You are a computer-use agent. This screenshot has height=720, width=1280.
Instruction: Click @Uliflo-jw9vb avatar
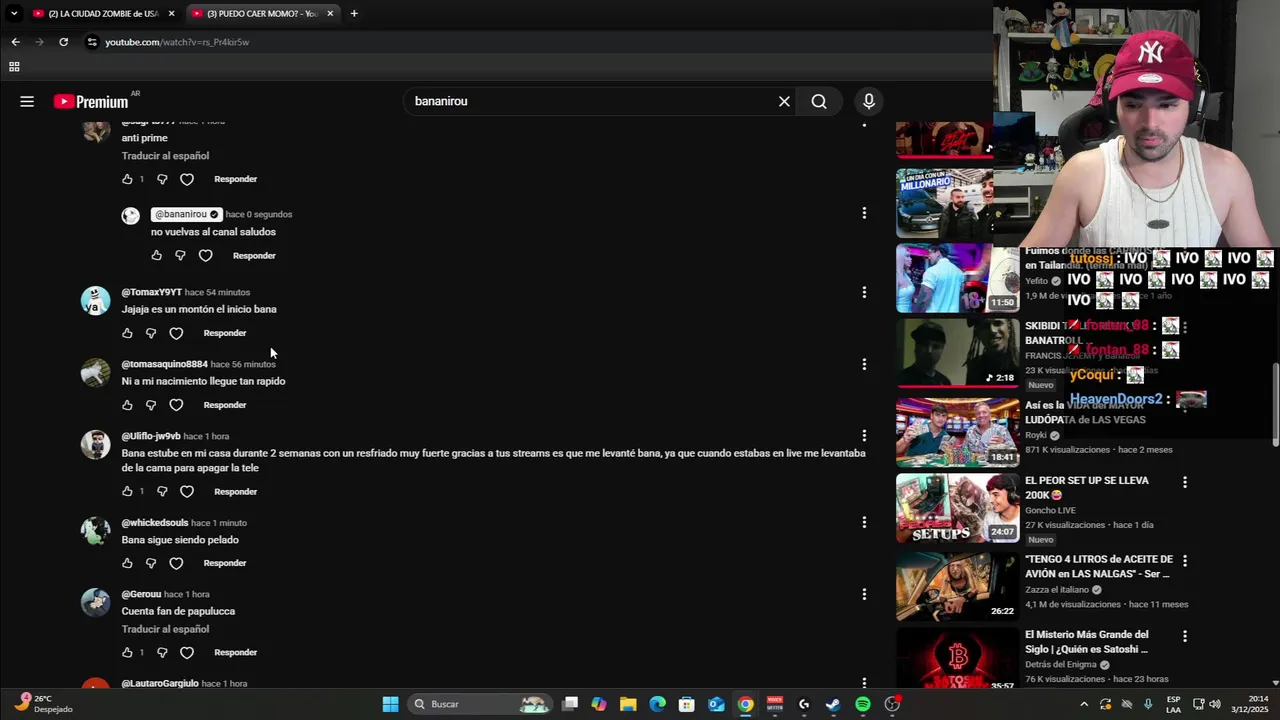(95, 444)
